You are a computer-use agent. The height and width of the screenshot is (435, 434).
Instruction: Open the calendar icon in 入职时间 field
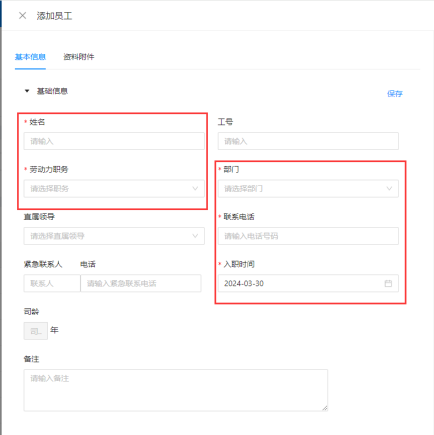(x=388, y=283)
